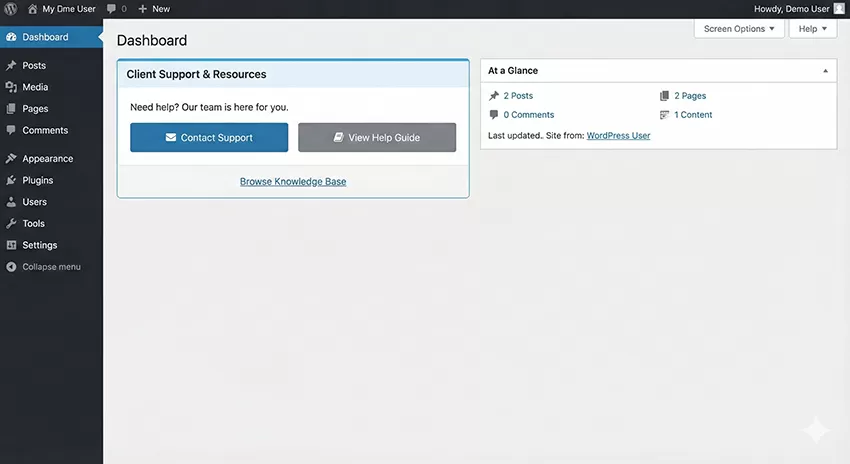Viewport: 850px width, 464px height.
Task: Click the Users person icon in sidebar
Action: coord(11,202)
